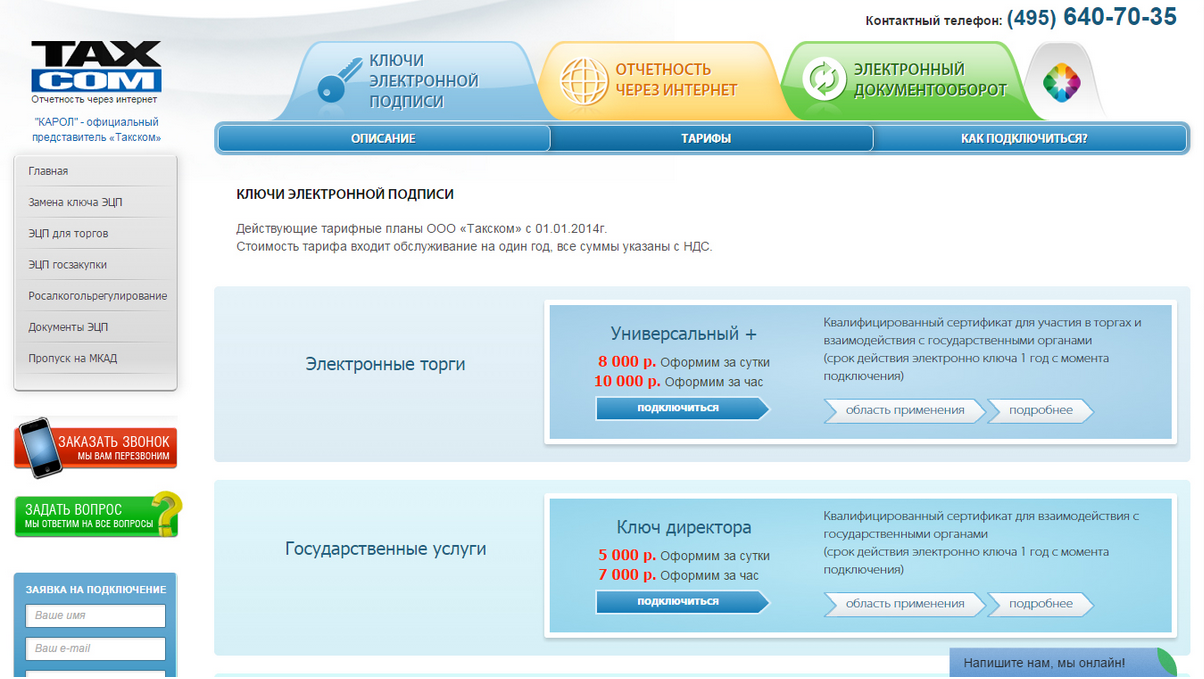
Task: Click подробнее for Универсальный + tariff
Action: coord(1040,410)
